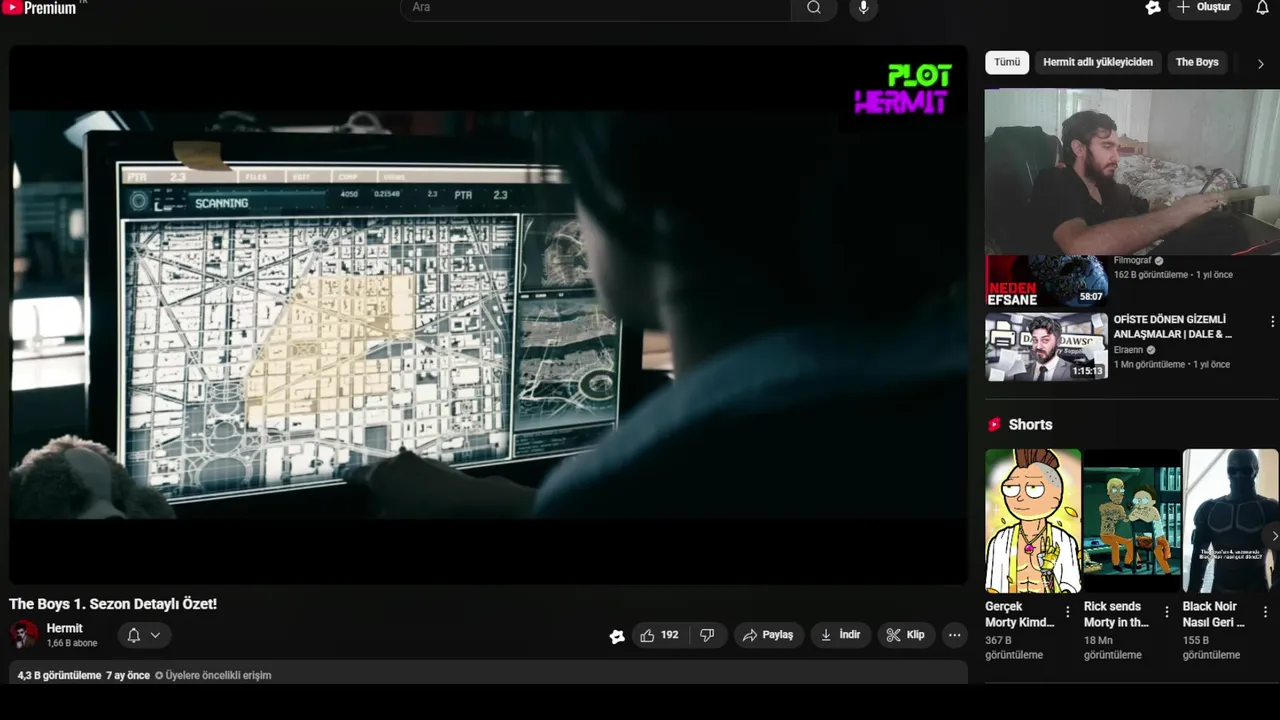Dislike the video with thumbs-down
This screenshot has height=720, width=1280.
[707, 635]
